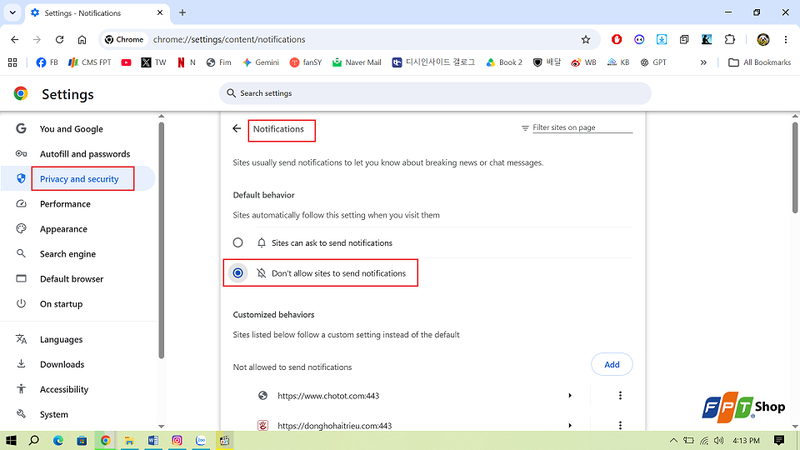Viewport: 800px width, 450px height.
Task: Open Privacy and security section
Action: pos(79,179)
